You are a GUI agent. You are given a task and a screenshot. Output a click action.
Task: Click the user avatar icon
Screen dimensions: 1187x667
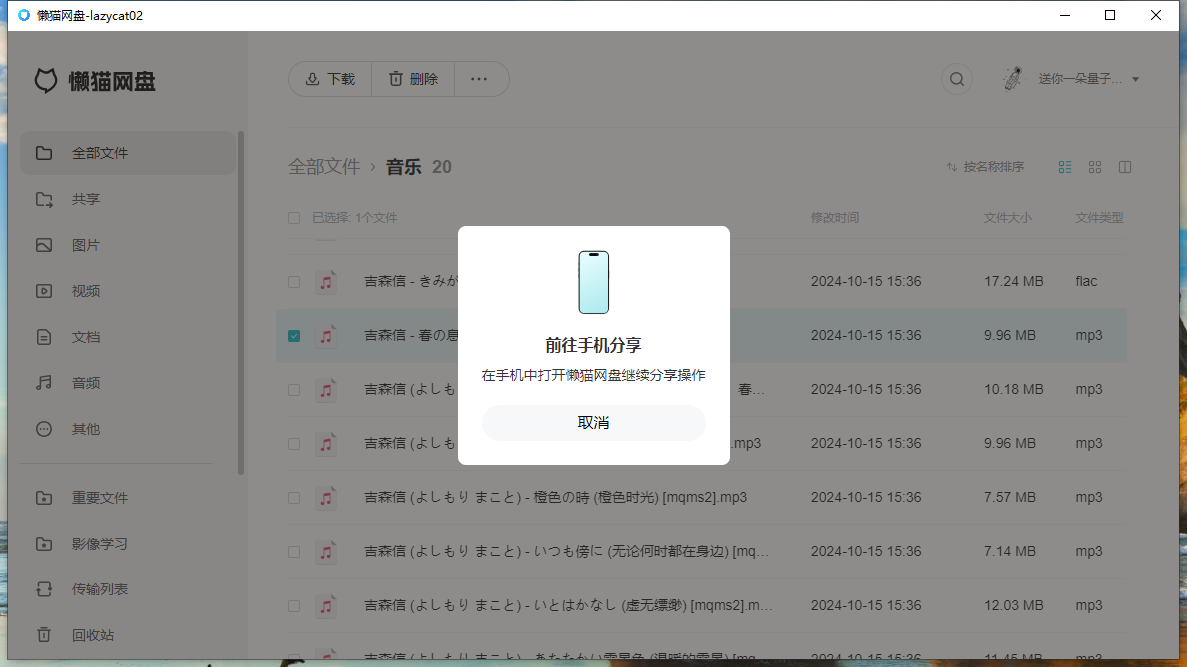pyautogui.click(x=1013, y=79)
